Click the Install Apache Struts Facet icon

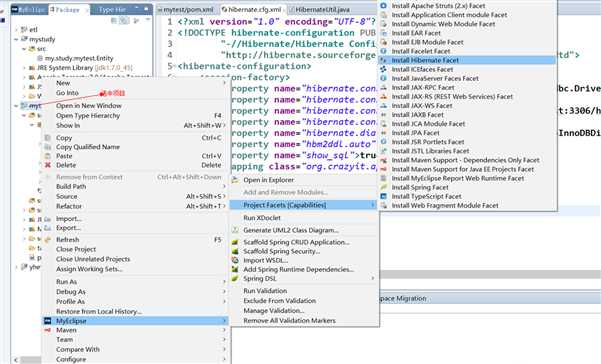pos(383,6)
